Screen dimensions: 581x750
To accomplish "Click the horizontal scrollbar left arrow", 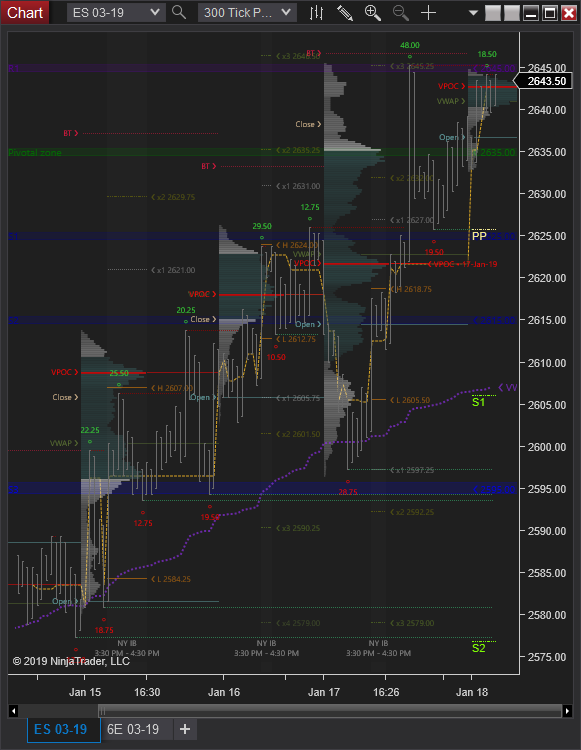I will pos(13,711).
